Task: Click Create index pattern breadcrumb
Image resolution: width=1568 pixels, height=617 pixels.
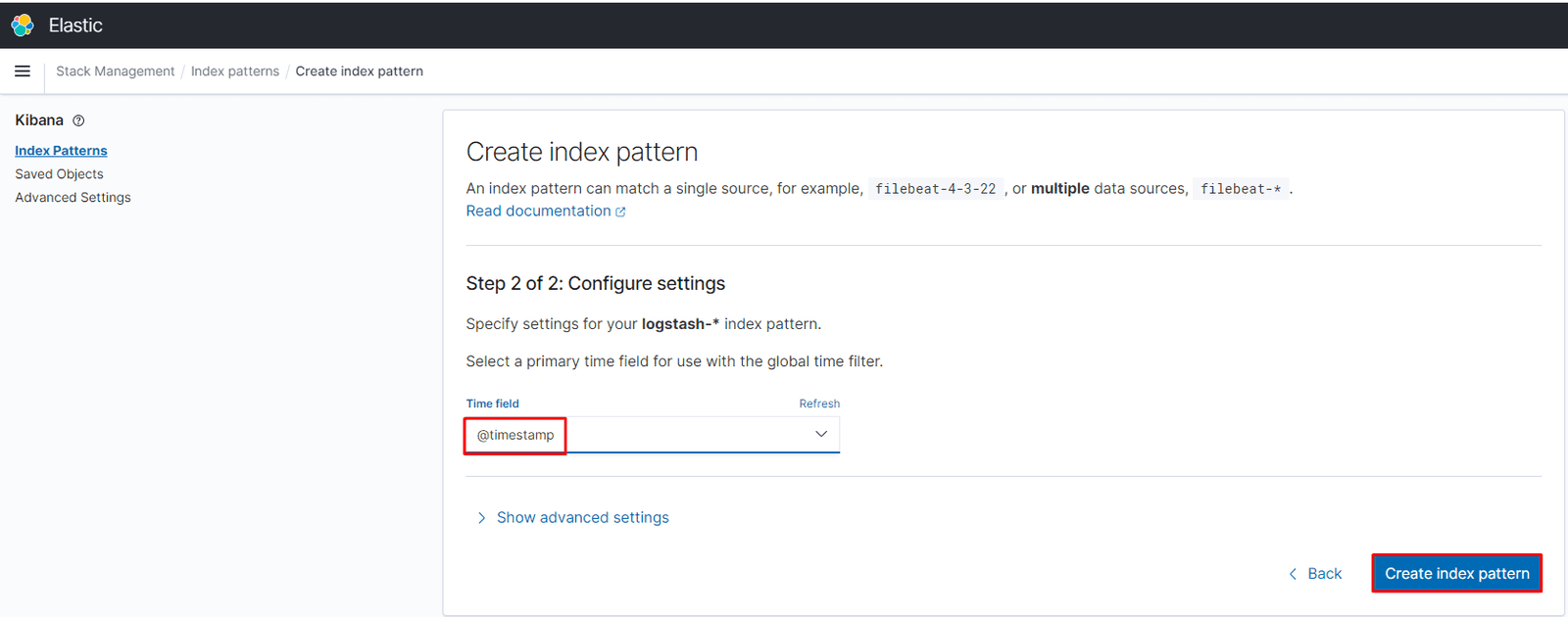Action: coord(360,71)
